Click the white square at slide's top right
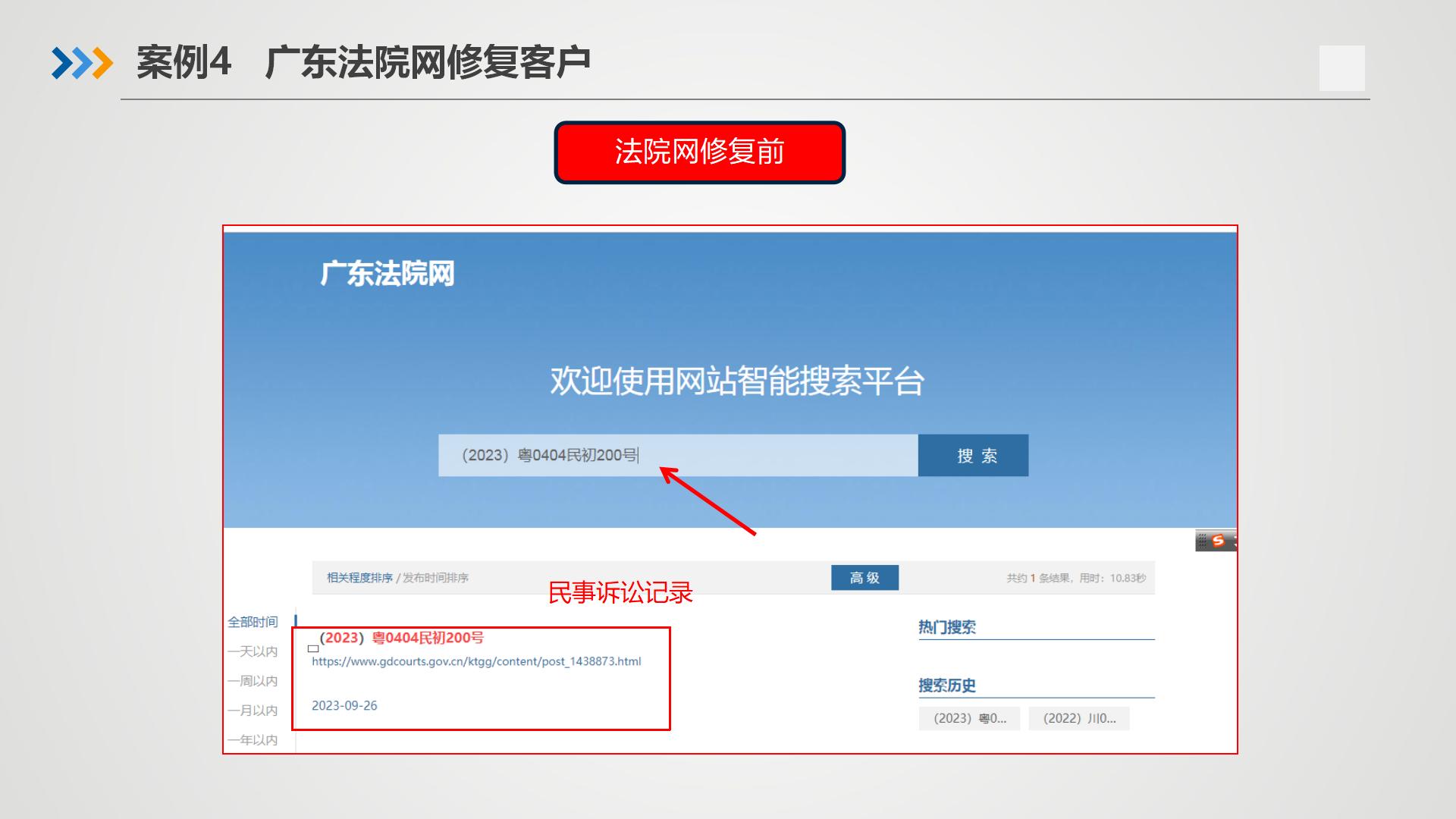This screenshot has height=819, width=1456. [1341, 68]
